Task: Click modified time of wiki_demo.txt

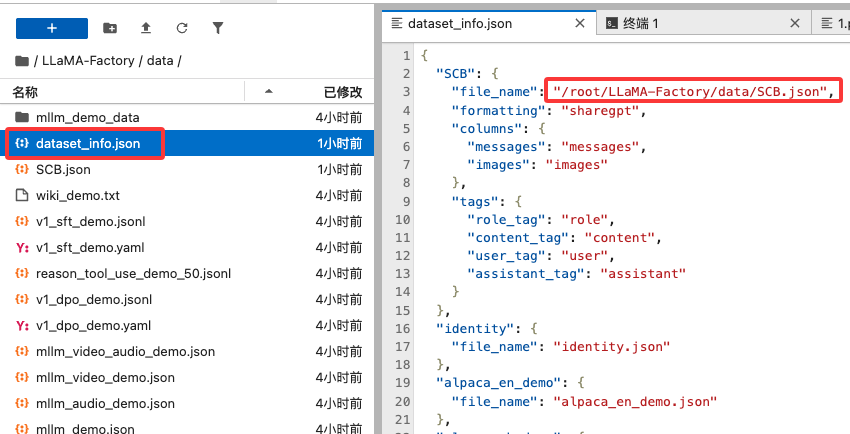Action: pyautogui.click(x=339, y=196)
